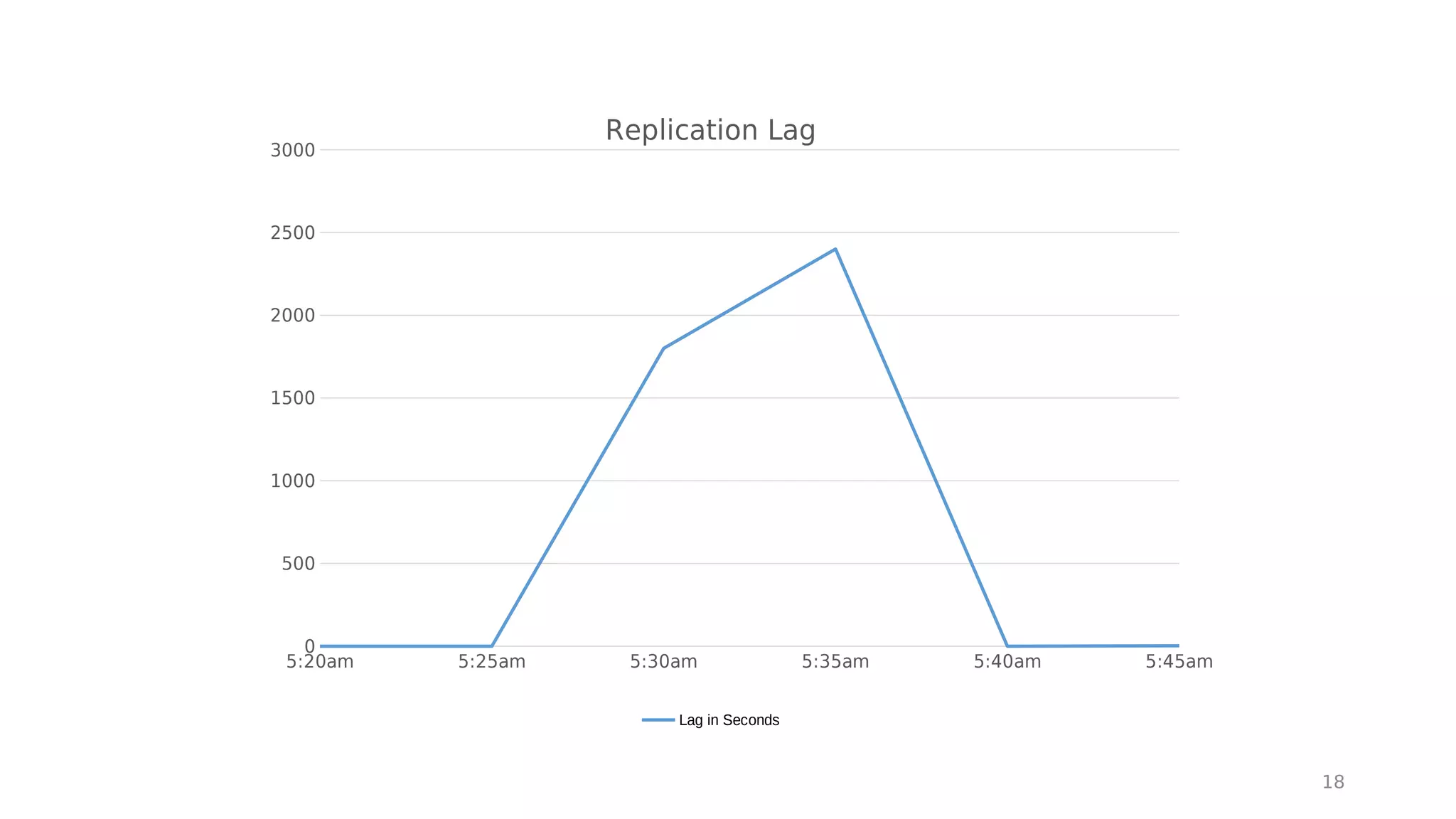Click the 500 y-axis label
The image size is (1456, 819).
coord(298,564)
